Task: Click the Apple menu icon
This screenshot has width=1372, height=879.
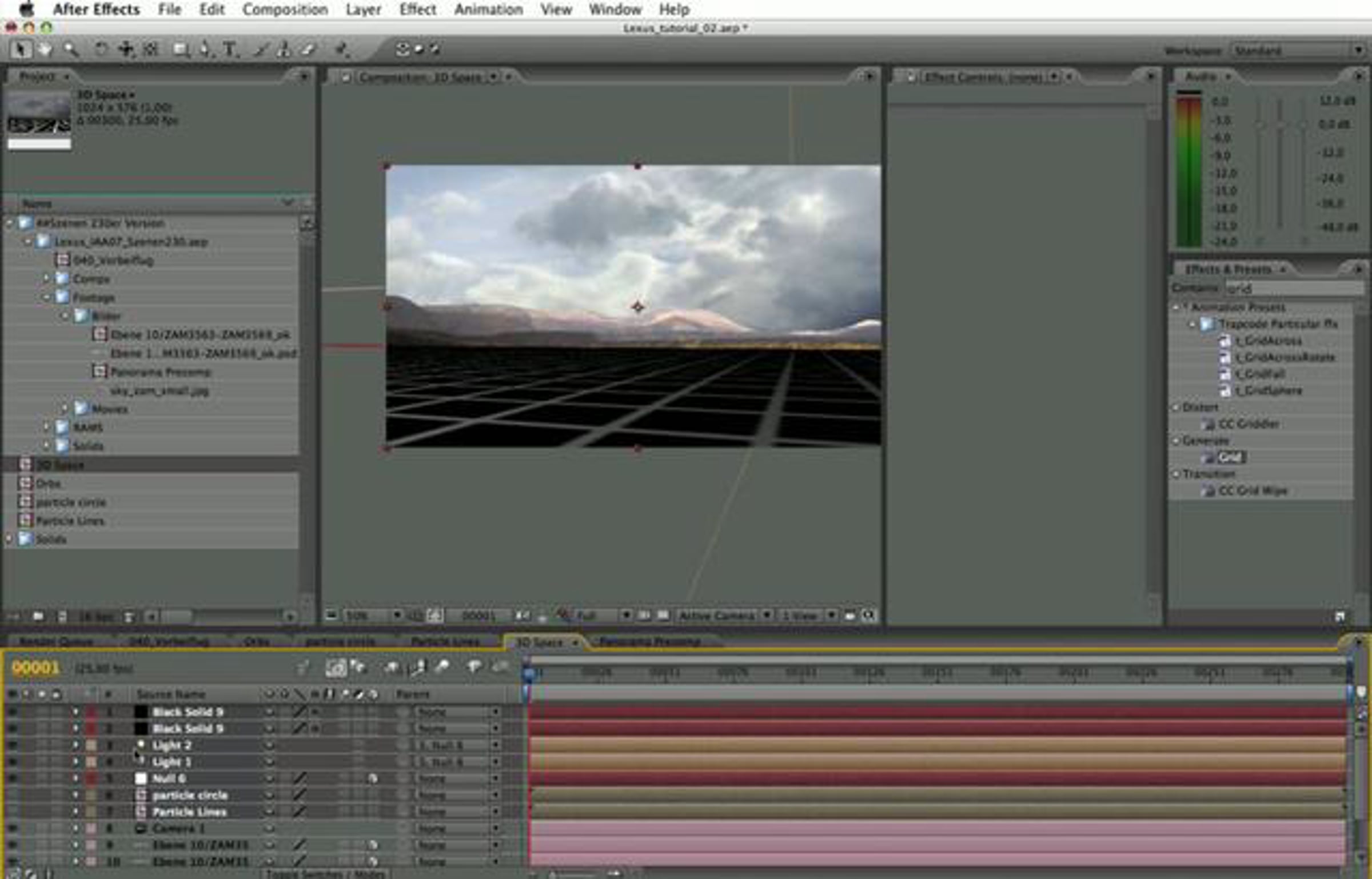Action: (x=27, y=9)
